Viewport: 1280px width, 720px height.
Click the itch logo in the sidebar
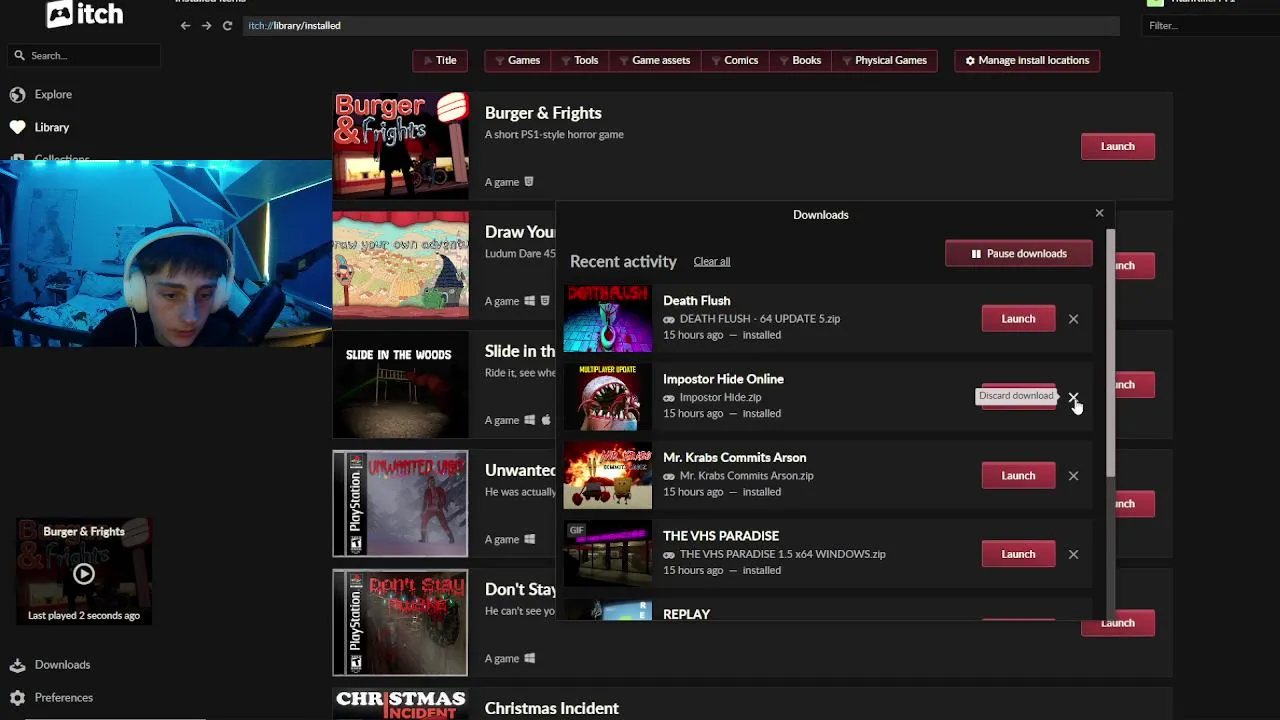(84, 14)
